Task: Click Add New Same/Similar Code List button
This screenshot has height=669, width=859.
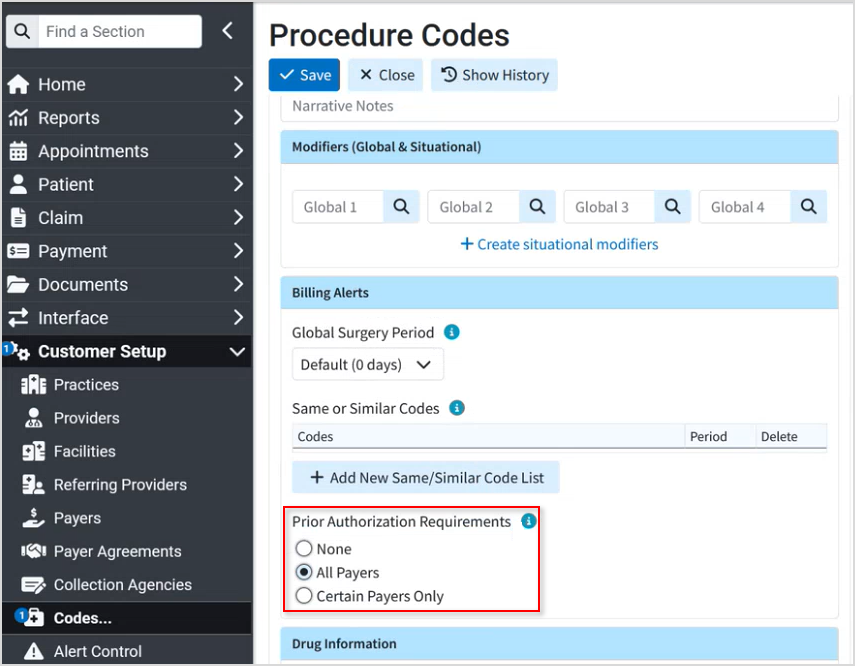Action: point(428,479)
